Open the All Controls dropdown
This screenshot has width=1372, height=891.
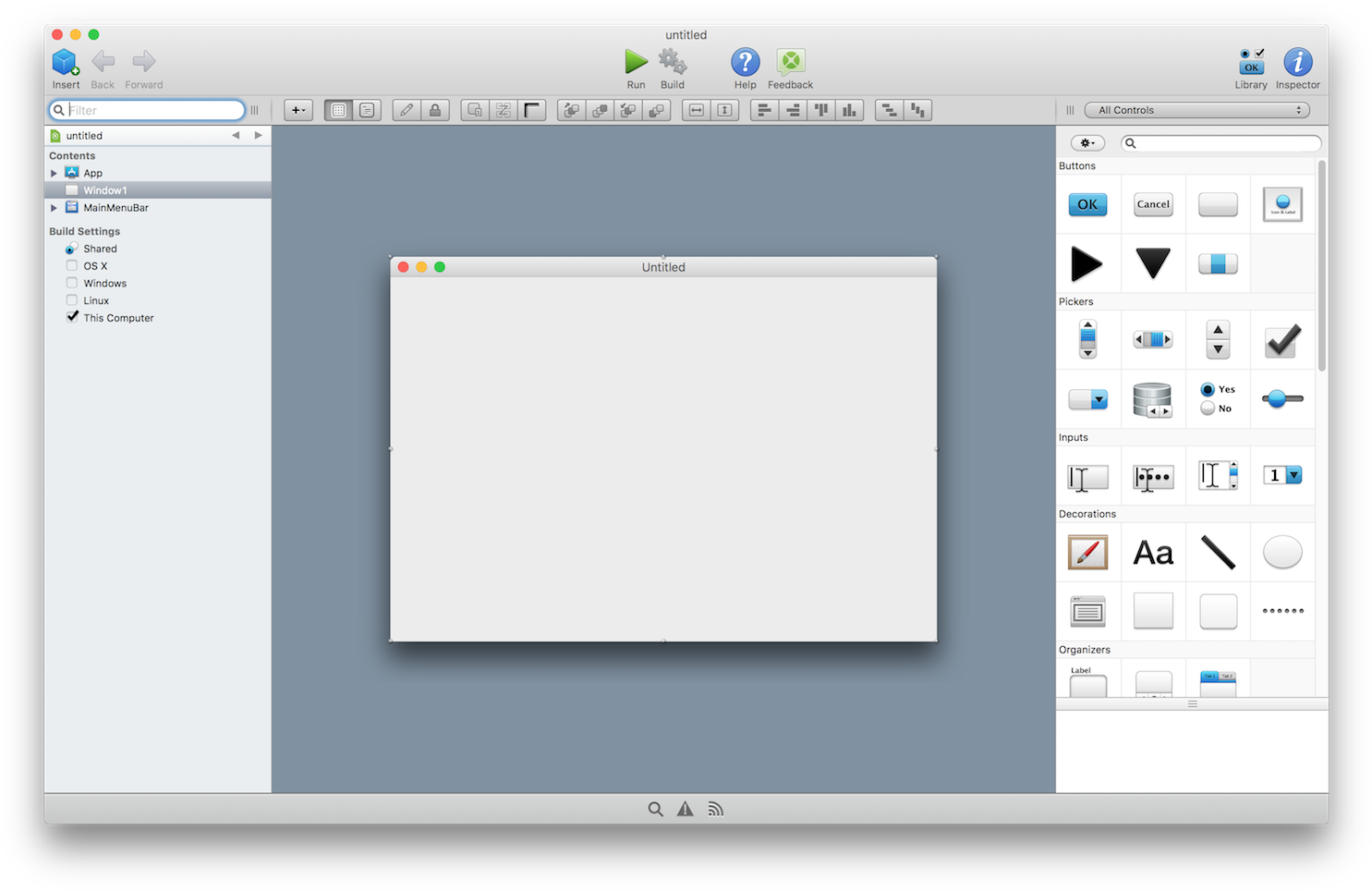click(1196, 109)
